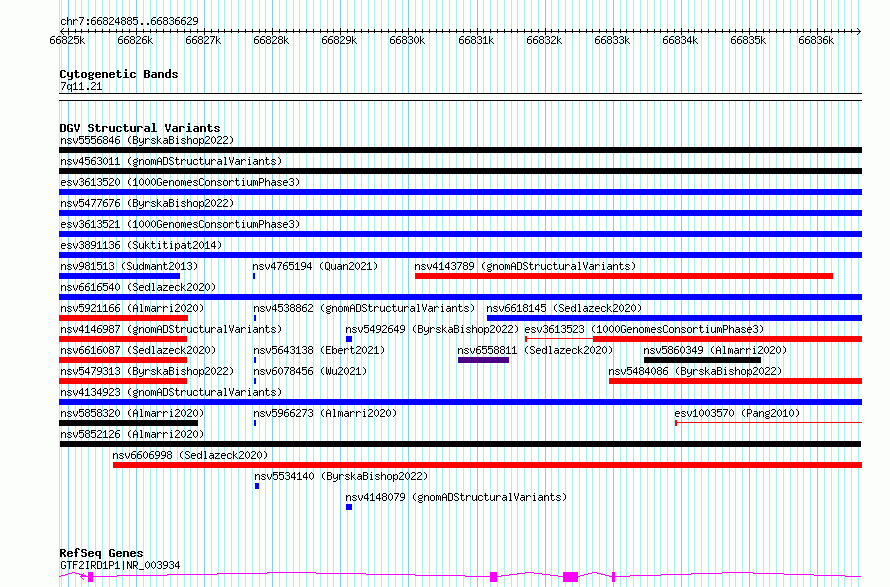This screenshot has height=587, width=890.
Task: Click the Cytogenetic Bands track title
Action: (x=119, y=74)
